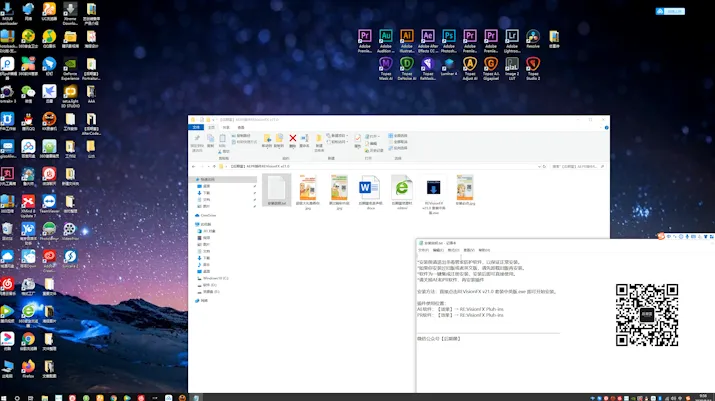Launch Adobe Illustrator from the desktop
Screen dimensions: 715x401
tap(407, 37)
